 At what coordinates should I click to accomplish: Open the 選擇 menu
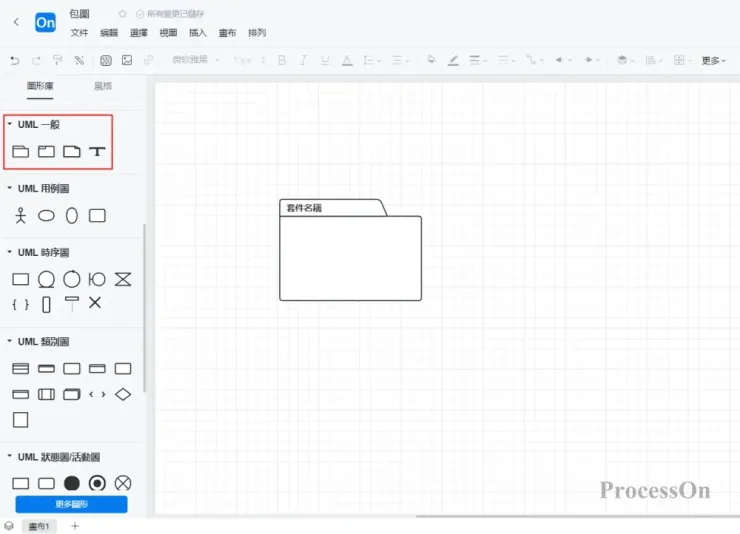point(139,33)
